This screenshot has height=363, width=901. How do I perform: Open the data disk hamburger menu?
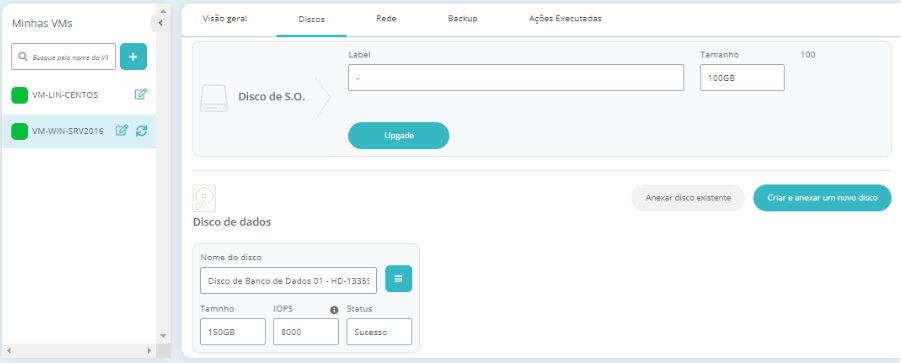(398, 279)
